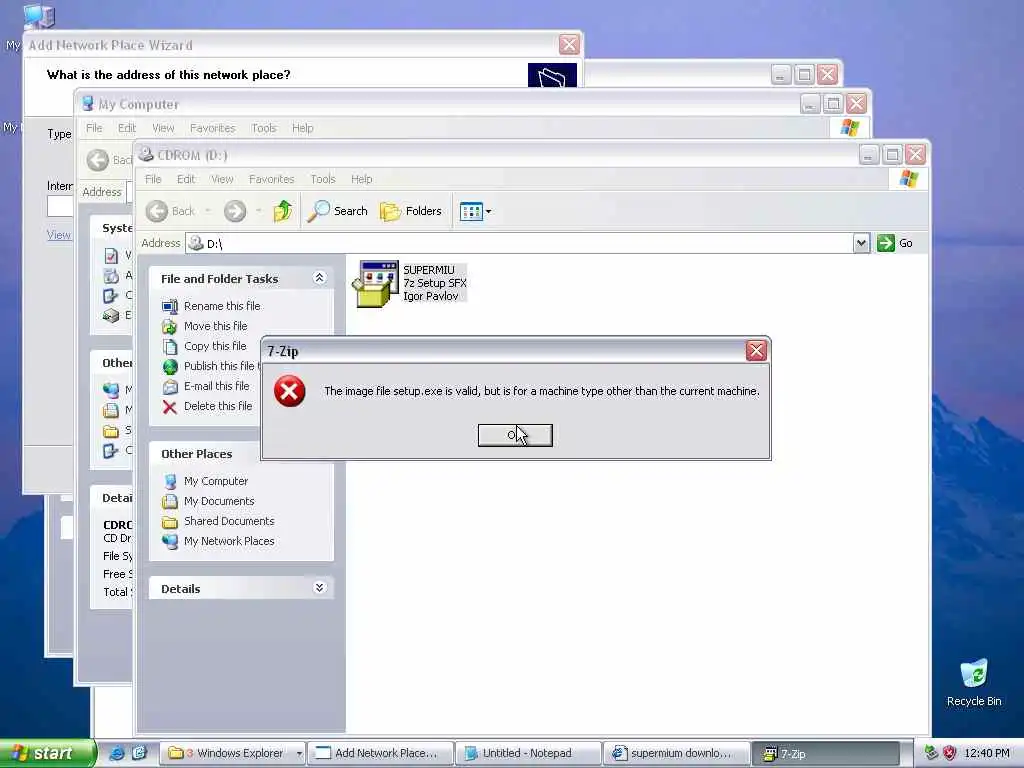The image size is (1024, 768).
Task: Click Publish this file to the Web
Action: click(x=221, y=366)
